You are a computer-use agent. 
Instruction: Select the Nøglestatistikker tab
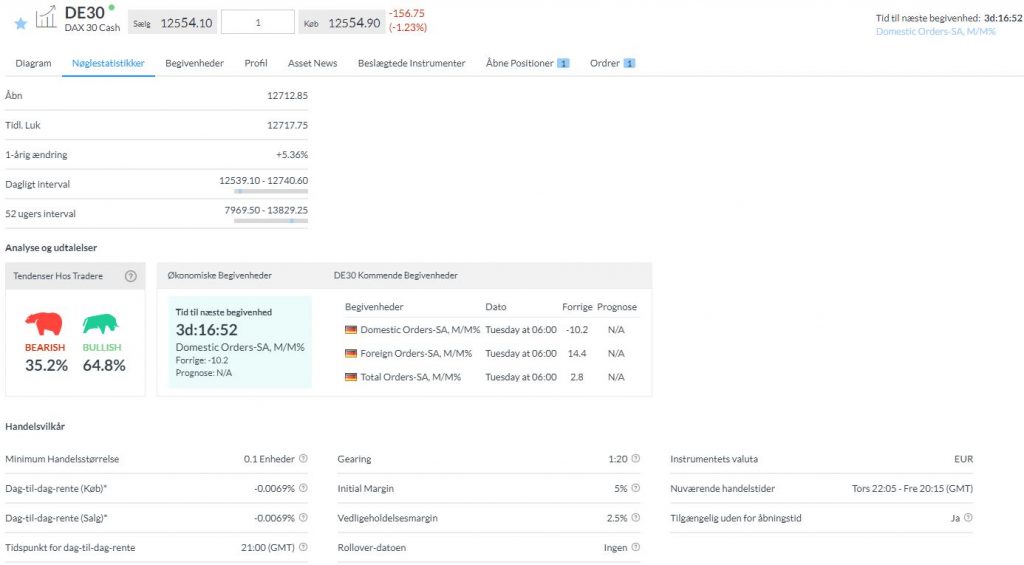click(x=108, y=63)
